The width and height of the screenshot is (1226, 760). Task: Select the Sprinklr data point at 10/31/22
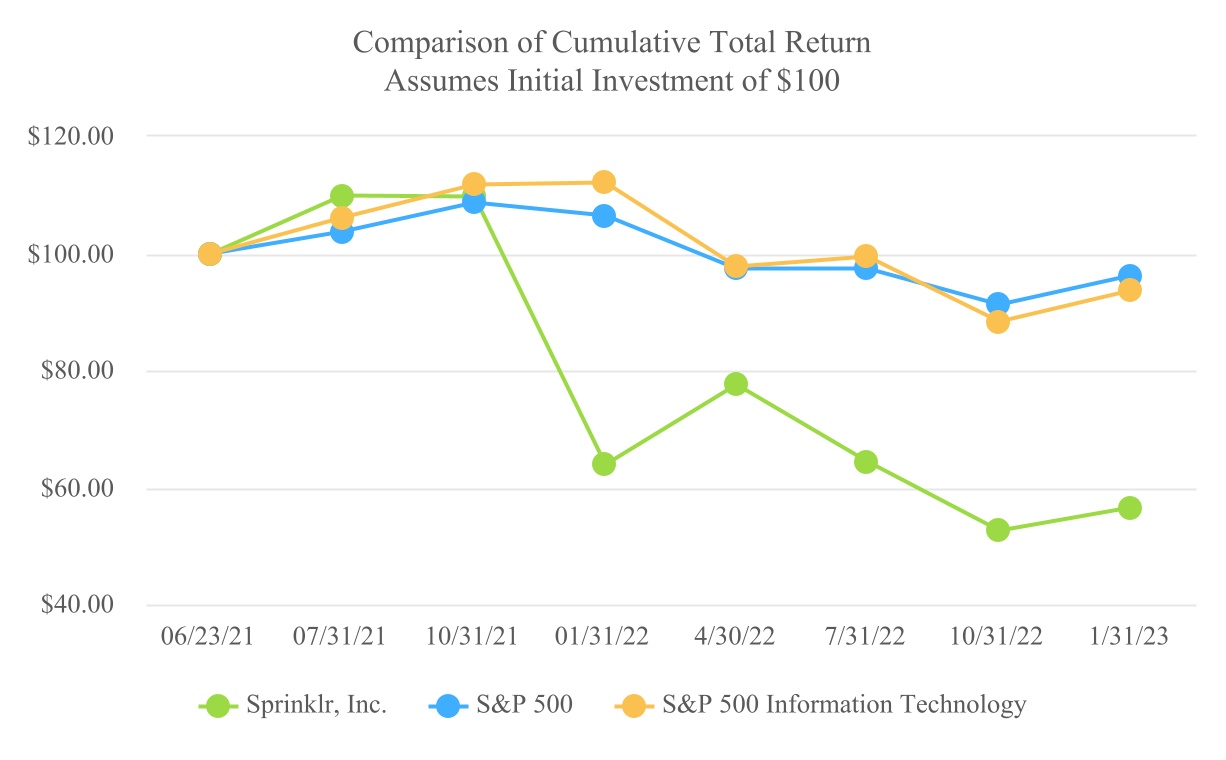[997, 530]
